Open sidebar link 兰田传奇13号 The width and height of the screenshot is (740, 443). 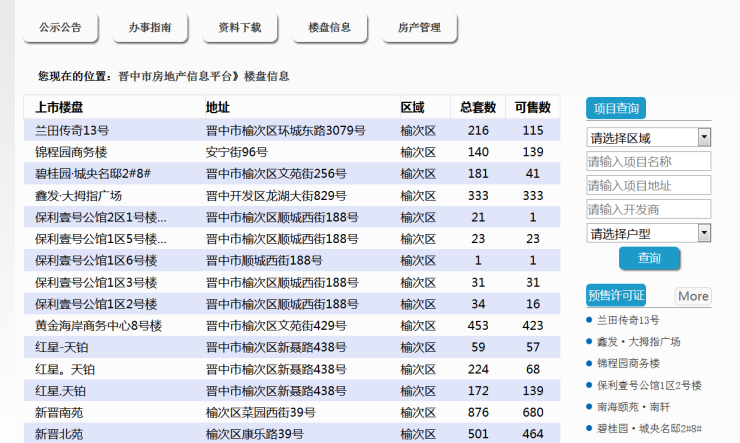(x=628, y=320)
